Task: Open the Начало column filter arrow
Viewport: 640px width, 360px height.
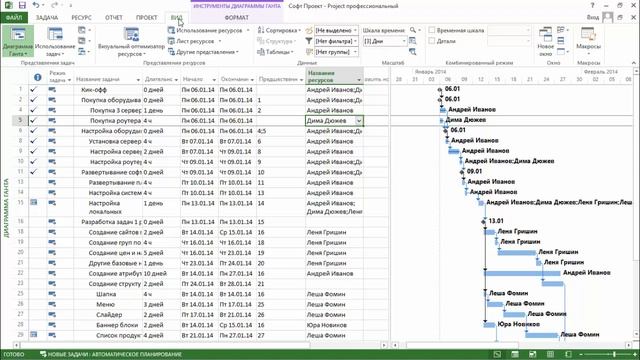Action: coord(214,80)
